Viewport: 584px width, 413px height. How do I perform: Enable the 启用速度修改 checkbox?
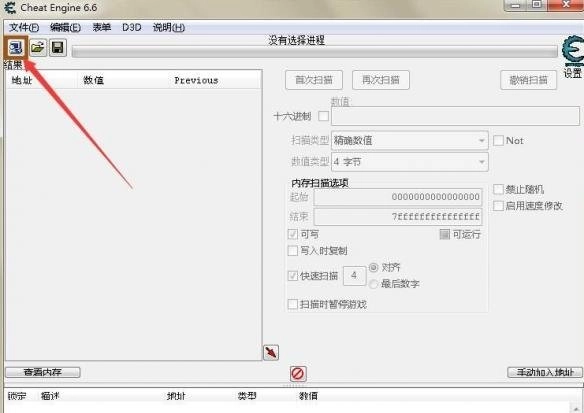coord(498,206)
